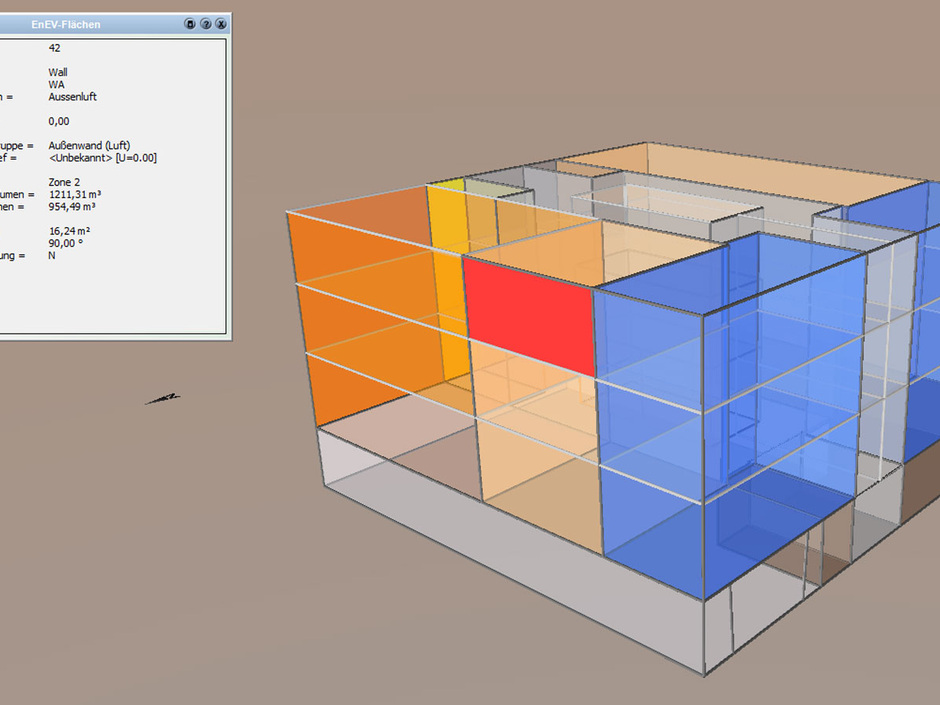This screenshot has width=940, height=705.
Task: Click the area value 16,24 m²
Action: pos(70,231)
